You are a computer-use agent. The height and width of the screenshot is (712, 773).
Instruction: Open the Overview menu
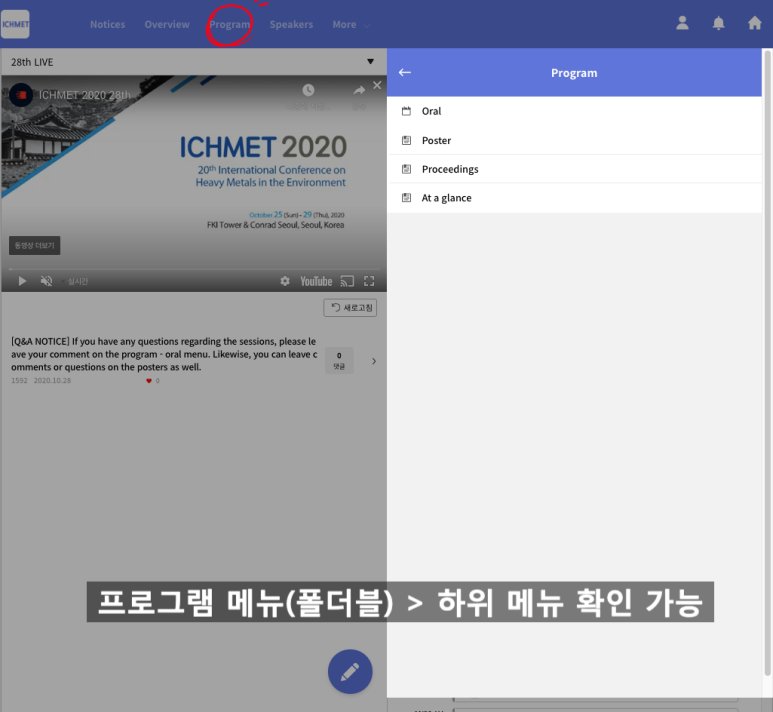[x=167, y=24]
